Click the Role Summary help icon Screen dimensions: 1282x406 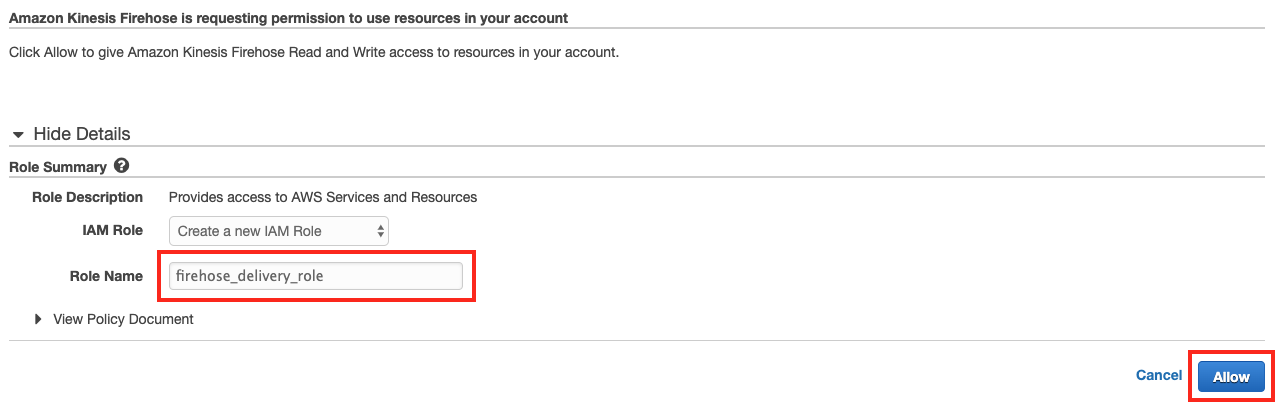(x=122, y=166)
